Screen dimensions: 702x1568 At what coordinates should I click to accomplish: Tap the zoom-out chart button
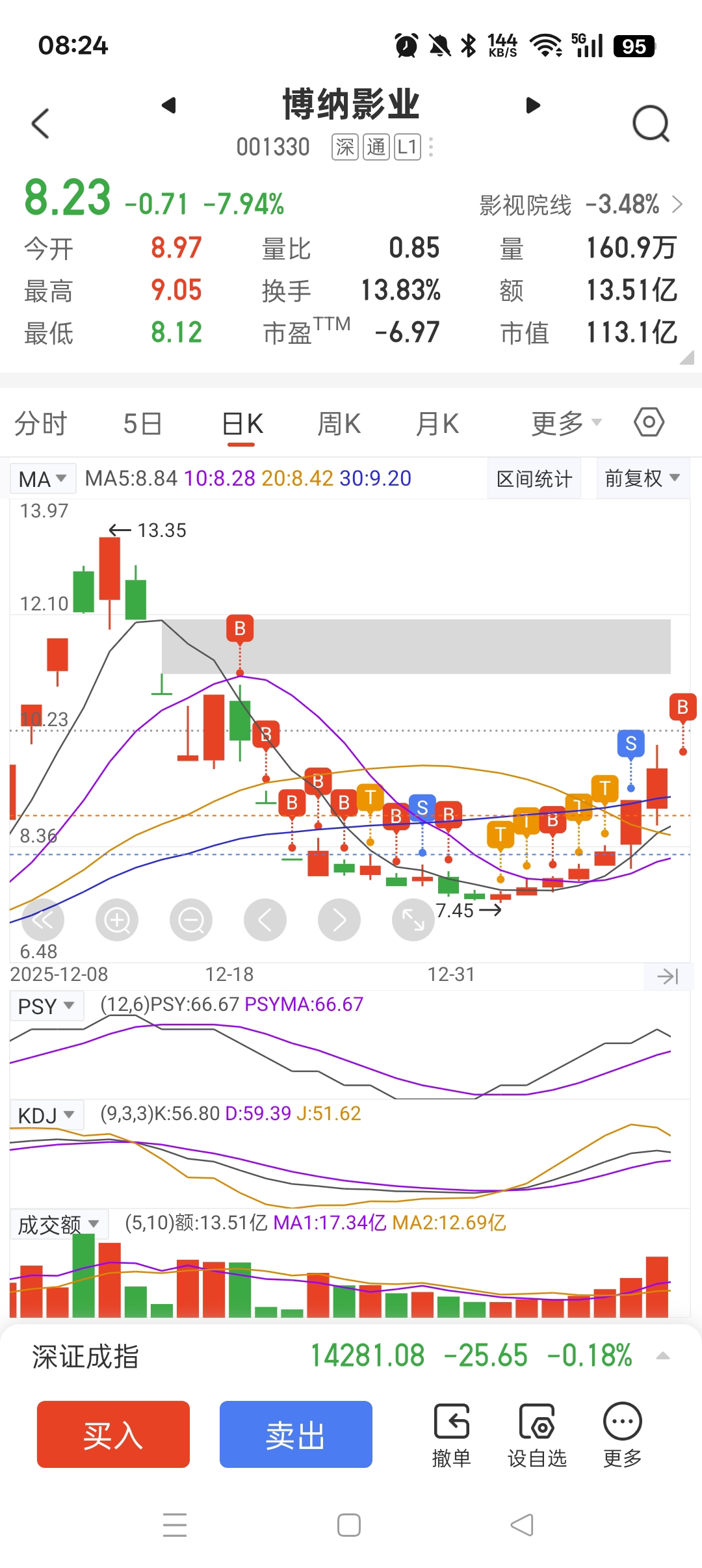click(191, 920)
